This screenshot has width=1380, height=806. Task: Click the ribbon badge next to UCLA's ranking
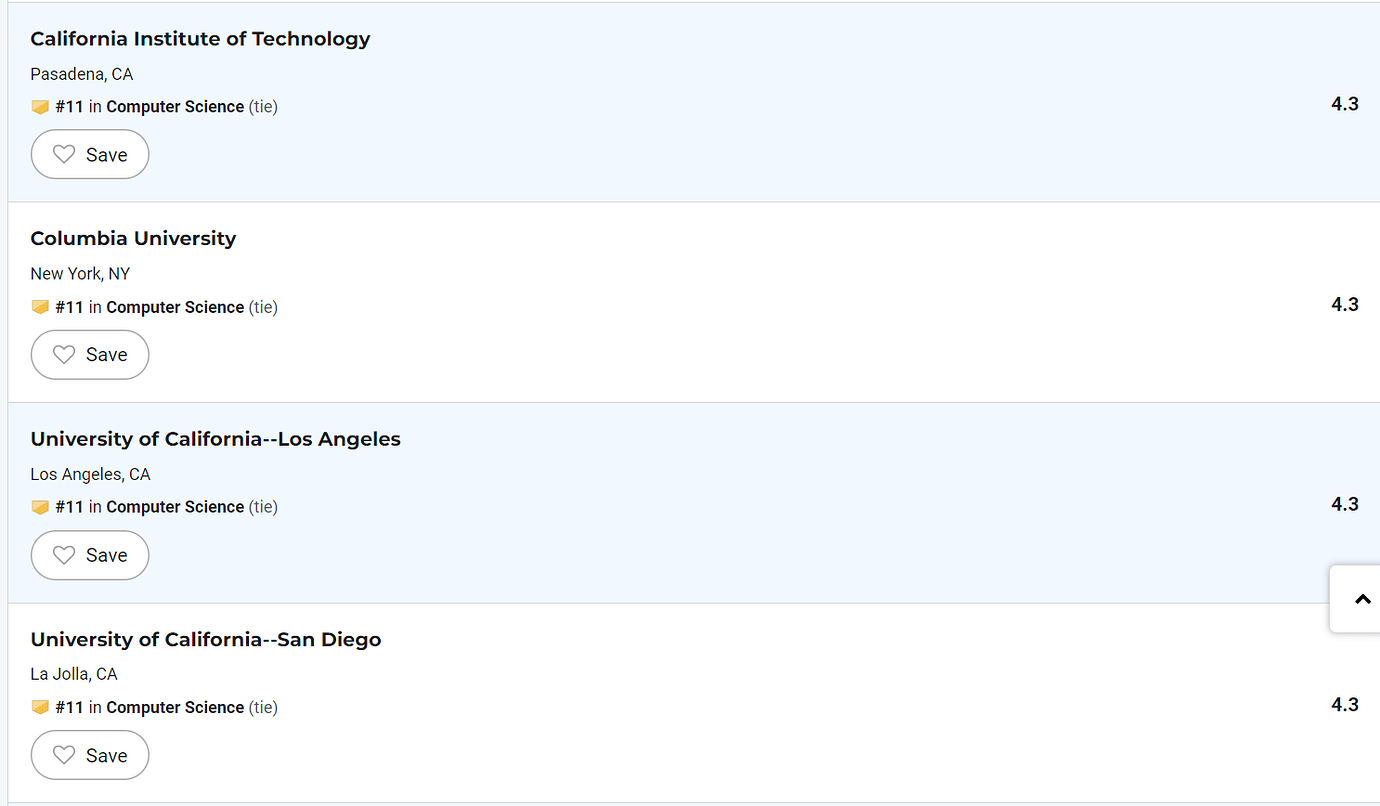tap(40, 507)
